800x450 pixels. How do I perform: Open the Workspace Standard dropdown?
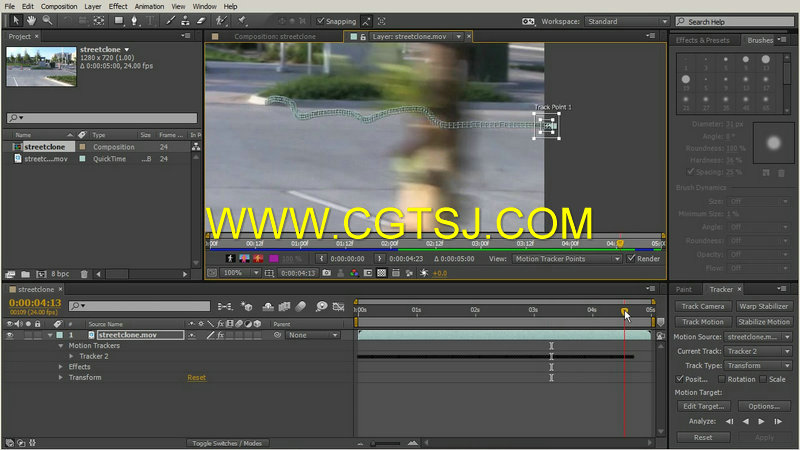627,21
